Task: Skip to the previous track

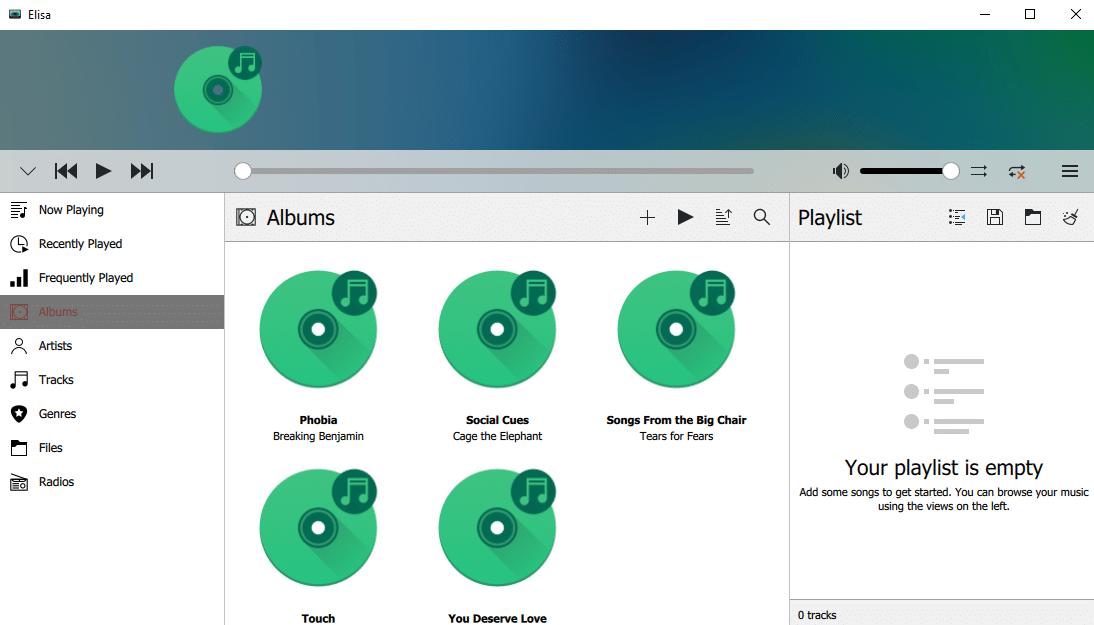Action: pos(66,171)
